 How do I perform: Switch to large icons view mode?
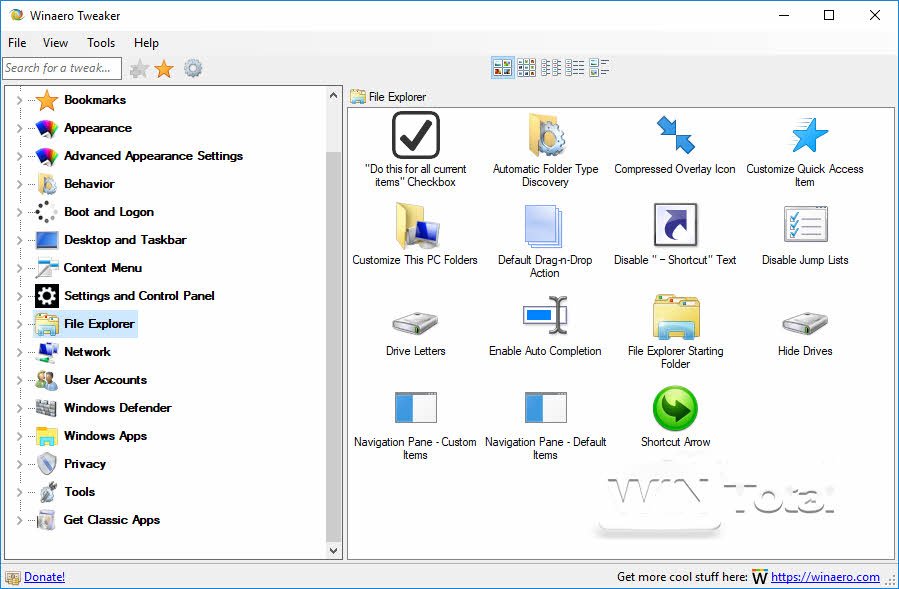coord(503,68)
